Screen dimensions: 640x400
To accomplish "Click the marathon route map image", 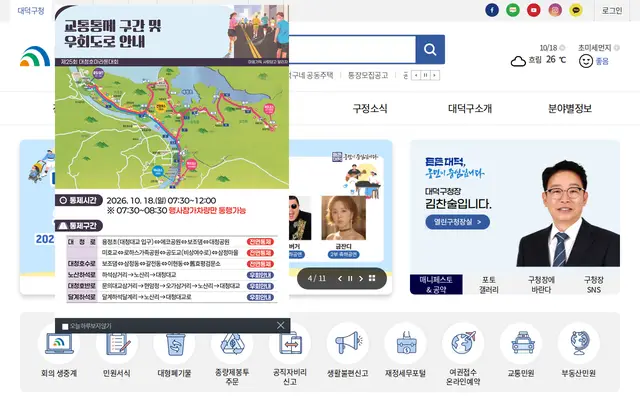I will click(172, 127).
